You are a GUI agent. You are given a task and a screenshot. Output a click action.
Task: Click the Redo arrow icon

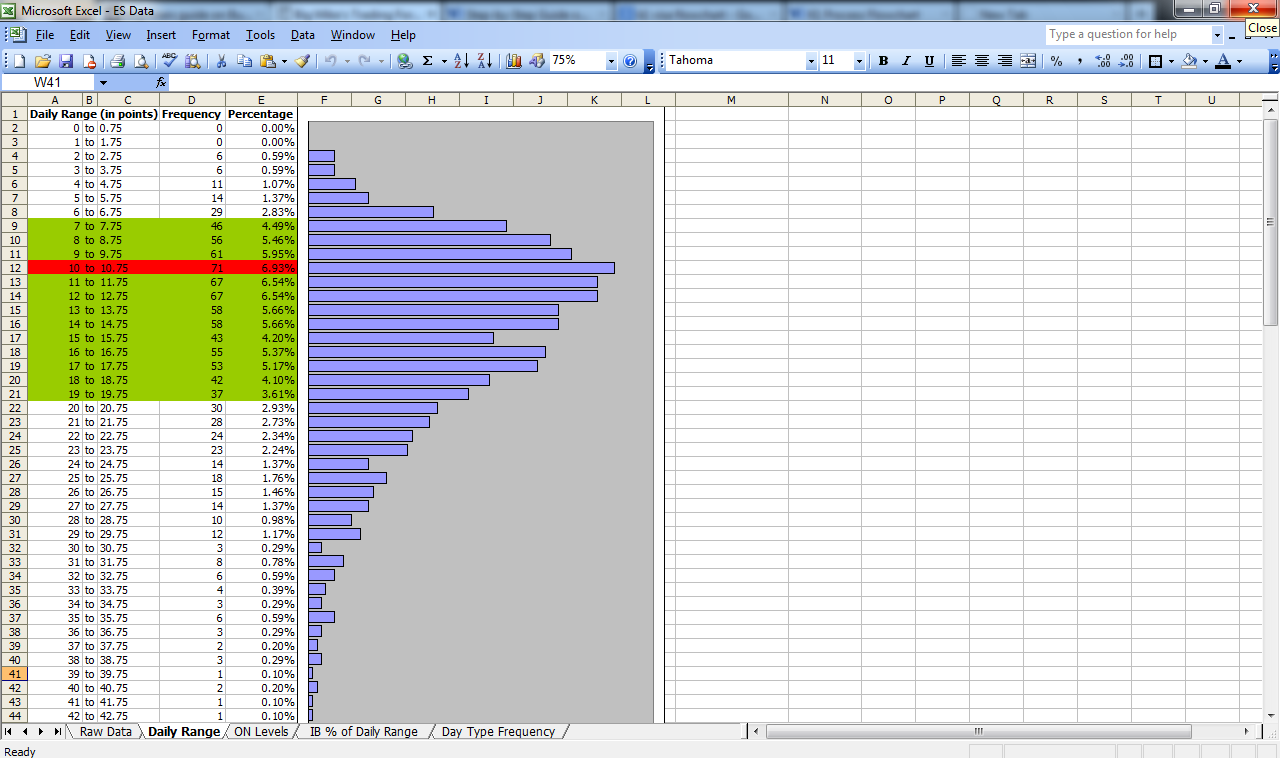coord(366,61)
